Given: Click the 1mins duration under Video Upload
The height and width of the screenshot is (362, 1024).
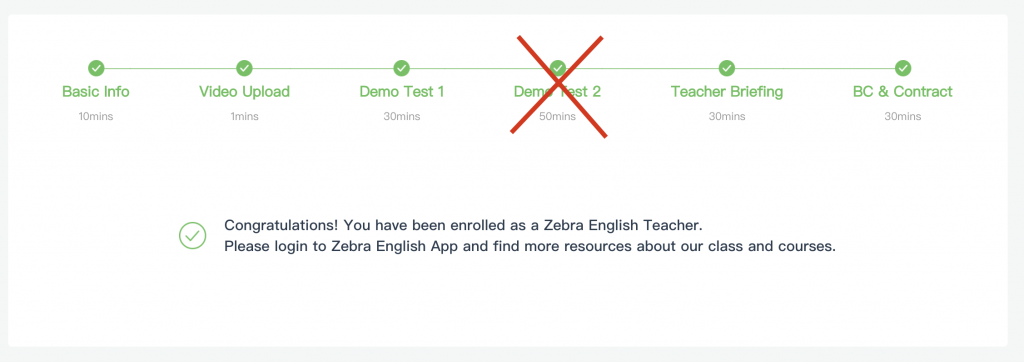Looking at the screenshot, I should click(244, 117).
